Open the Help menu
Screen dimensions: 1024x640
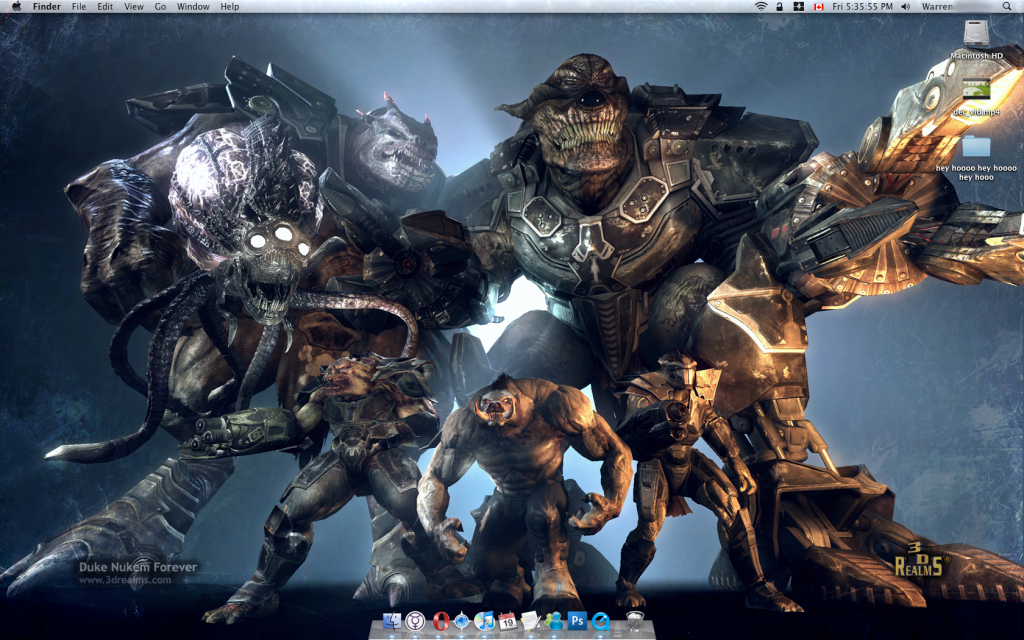tap(230, 7)
